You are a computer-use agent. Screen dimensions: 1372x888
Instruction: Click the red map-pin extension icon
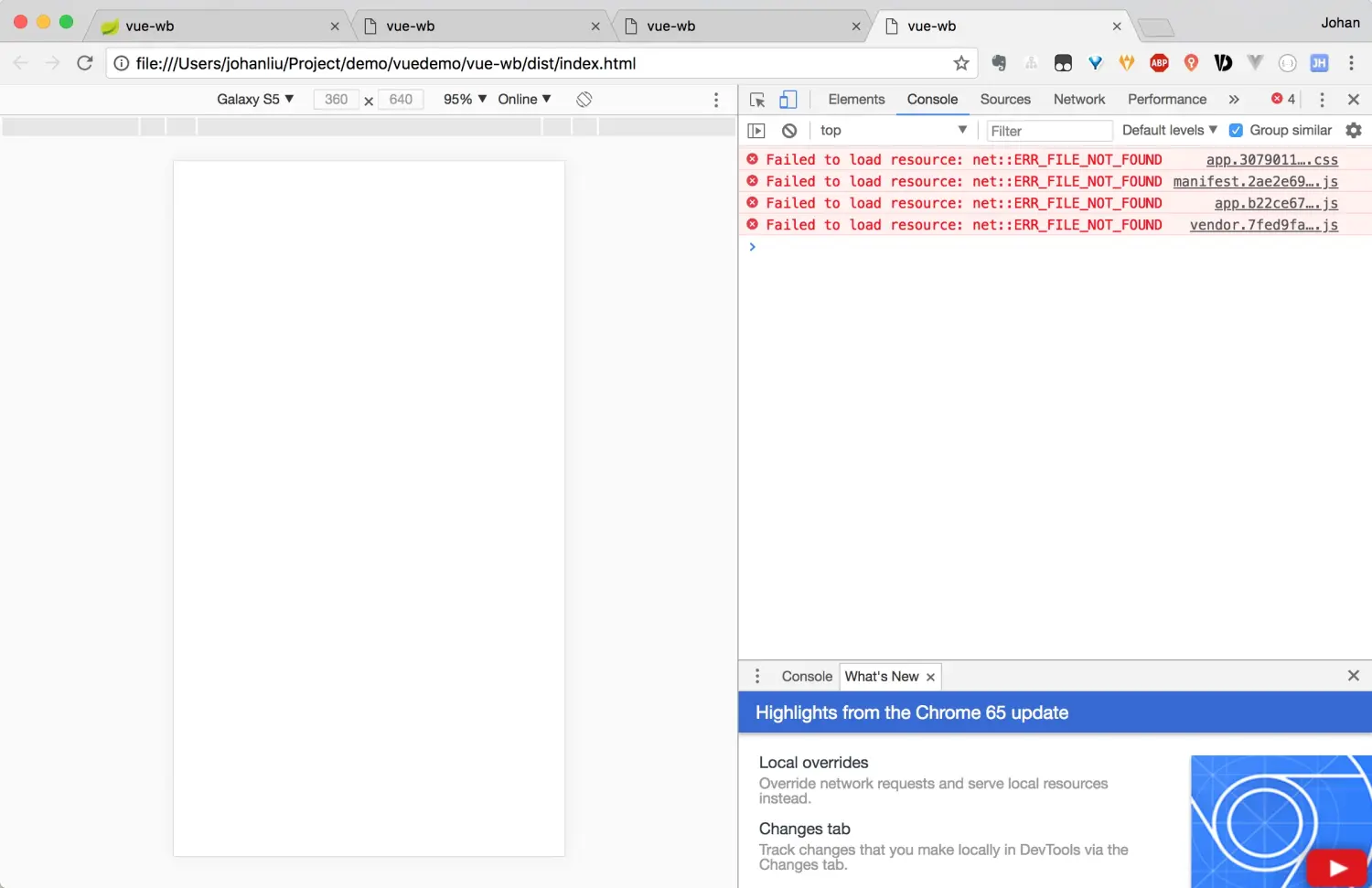(x=1191, y=63)
